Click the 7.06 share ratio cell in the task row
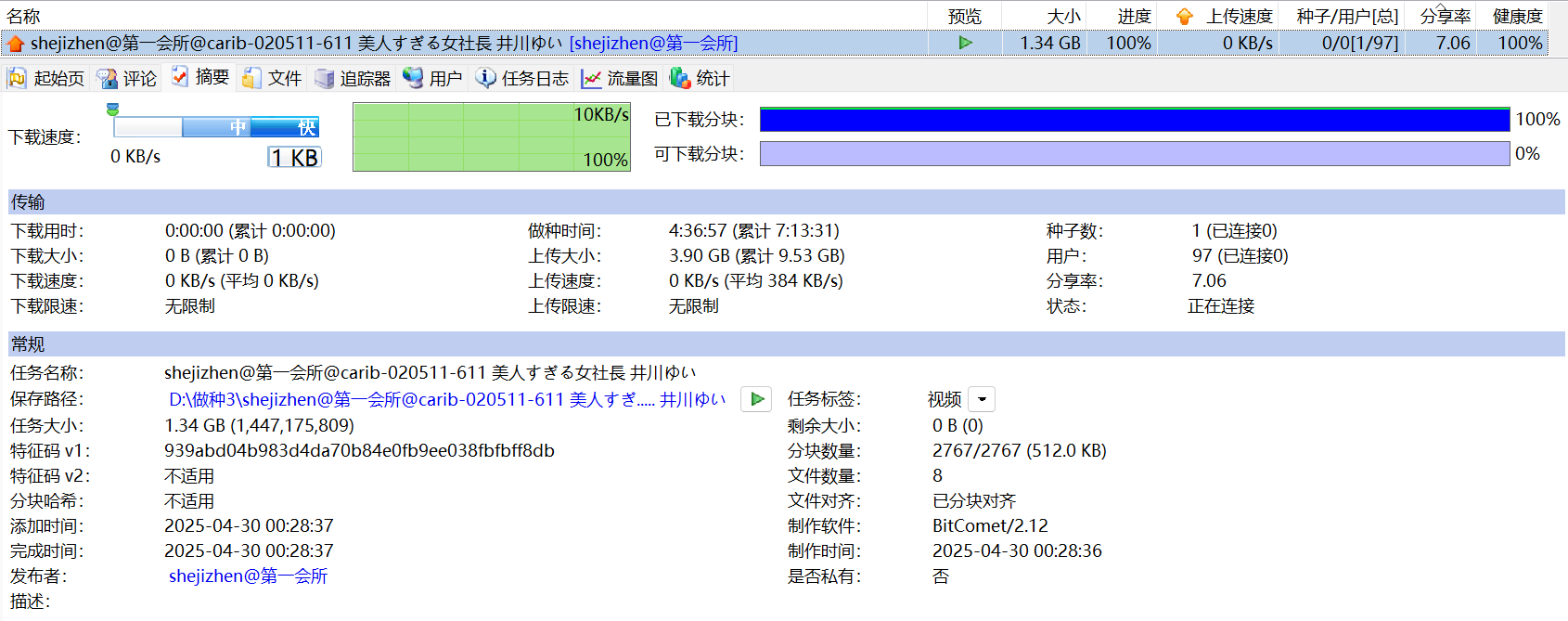This screenshot has width=1568, height=621. (x=1453, y=43)
